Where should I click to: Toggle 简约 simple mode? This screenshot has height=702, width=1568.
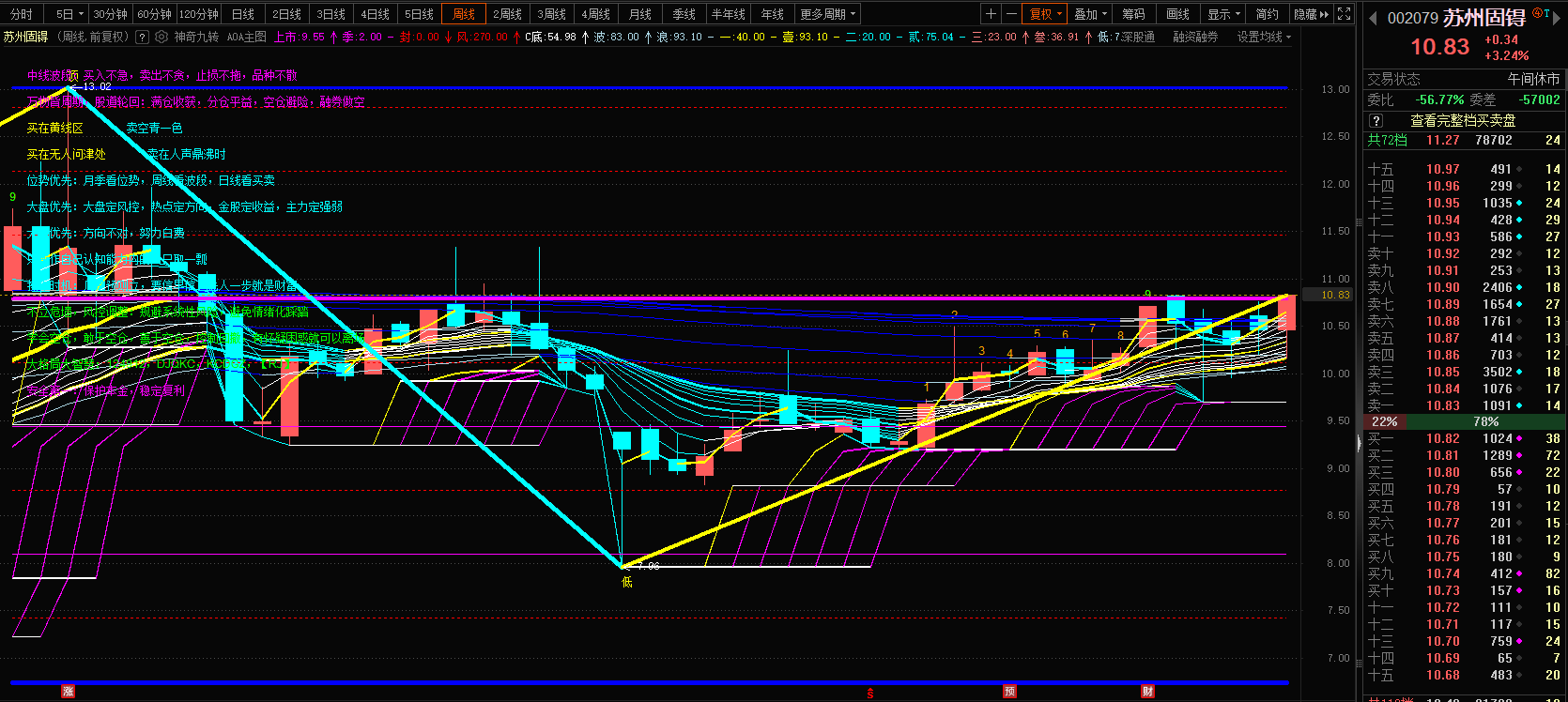[x=1267, y=14]
